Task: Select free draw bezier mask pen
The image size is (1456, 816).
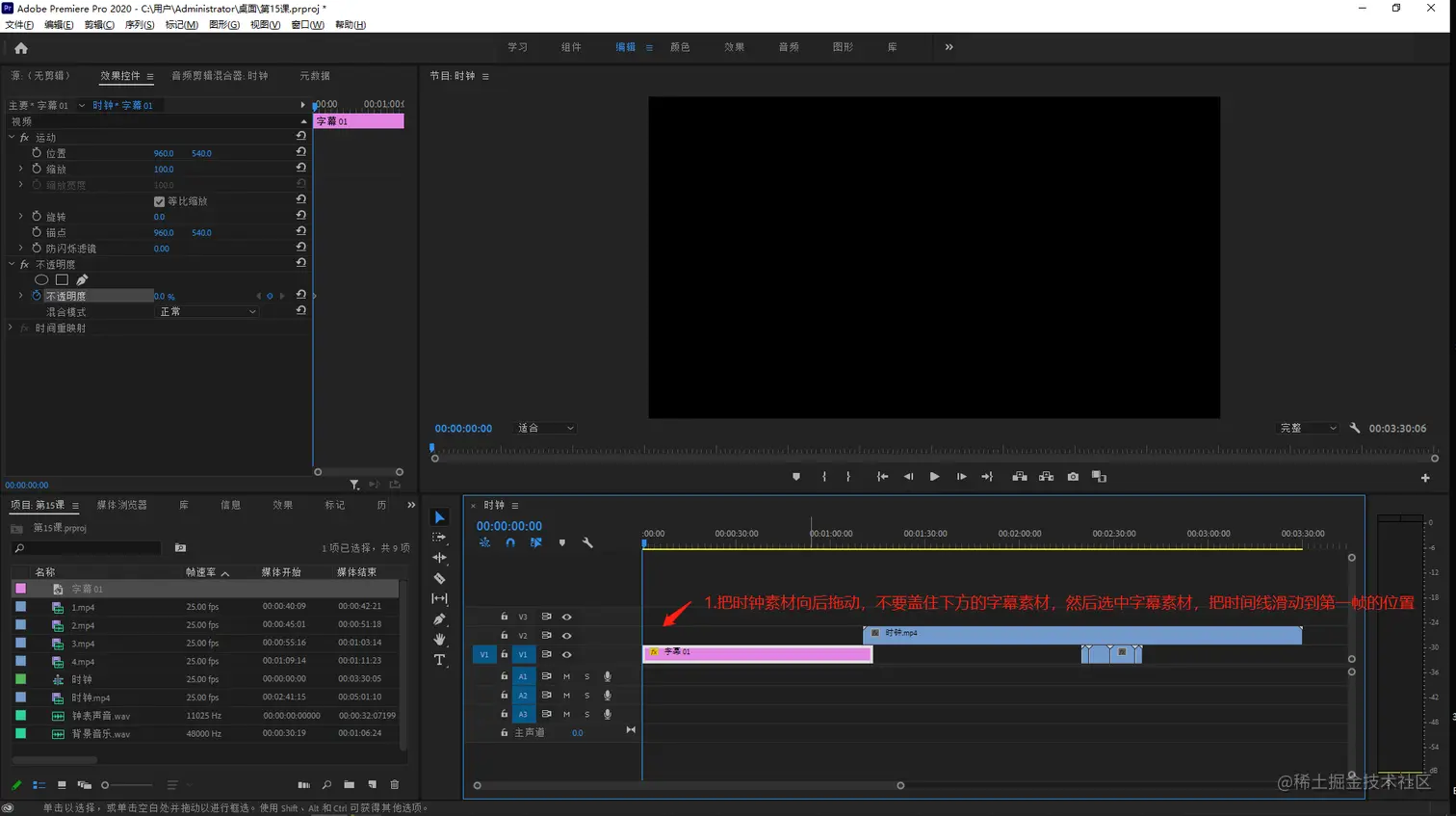Action: coord(82,280)
